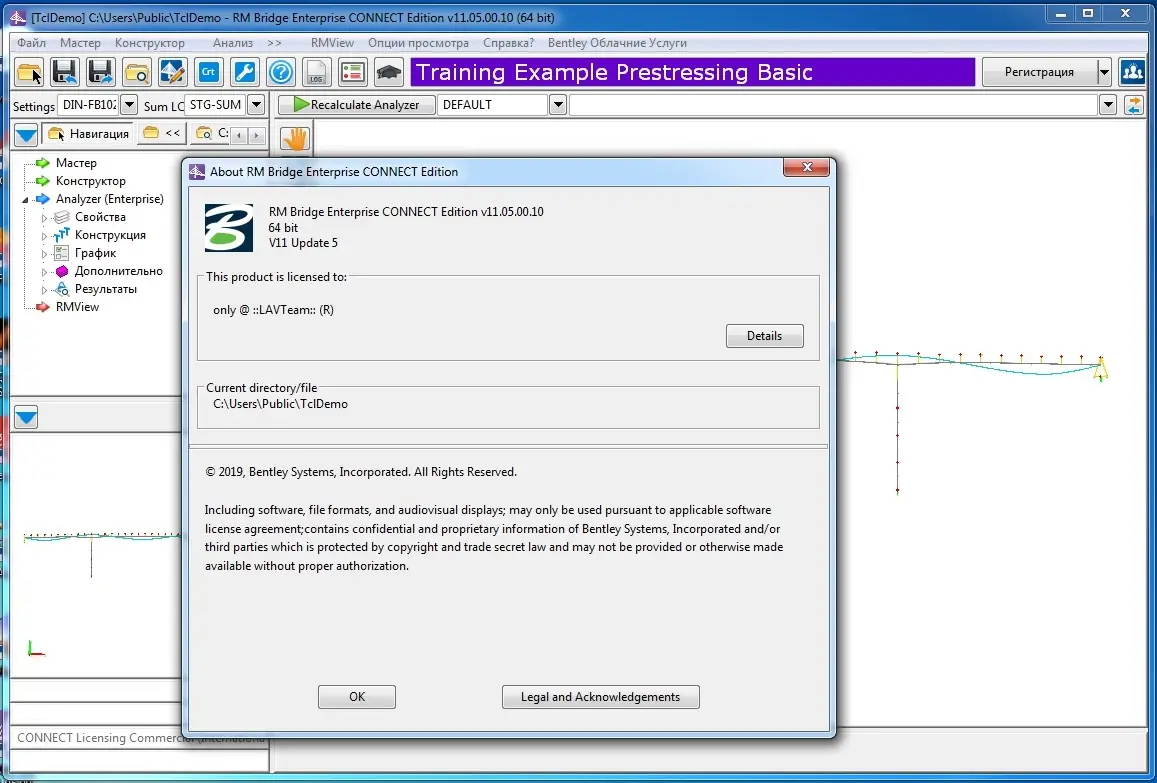Click the Details button in the About dialog

pos(764,336)
